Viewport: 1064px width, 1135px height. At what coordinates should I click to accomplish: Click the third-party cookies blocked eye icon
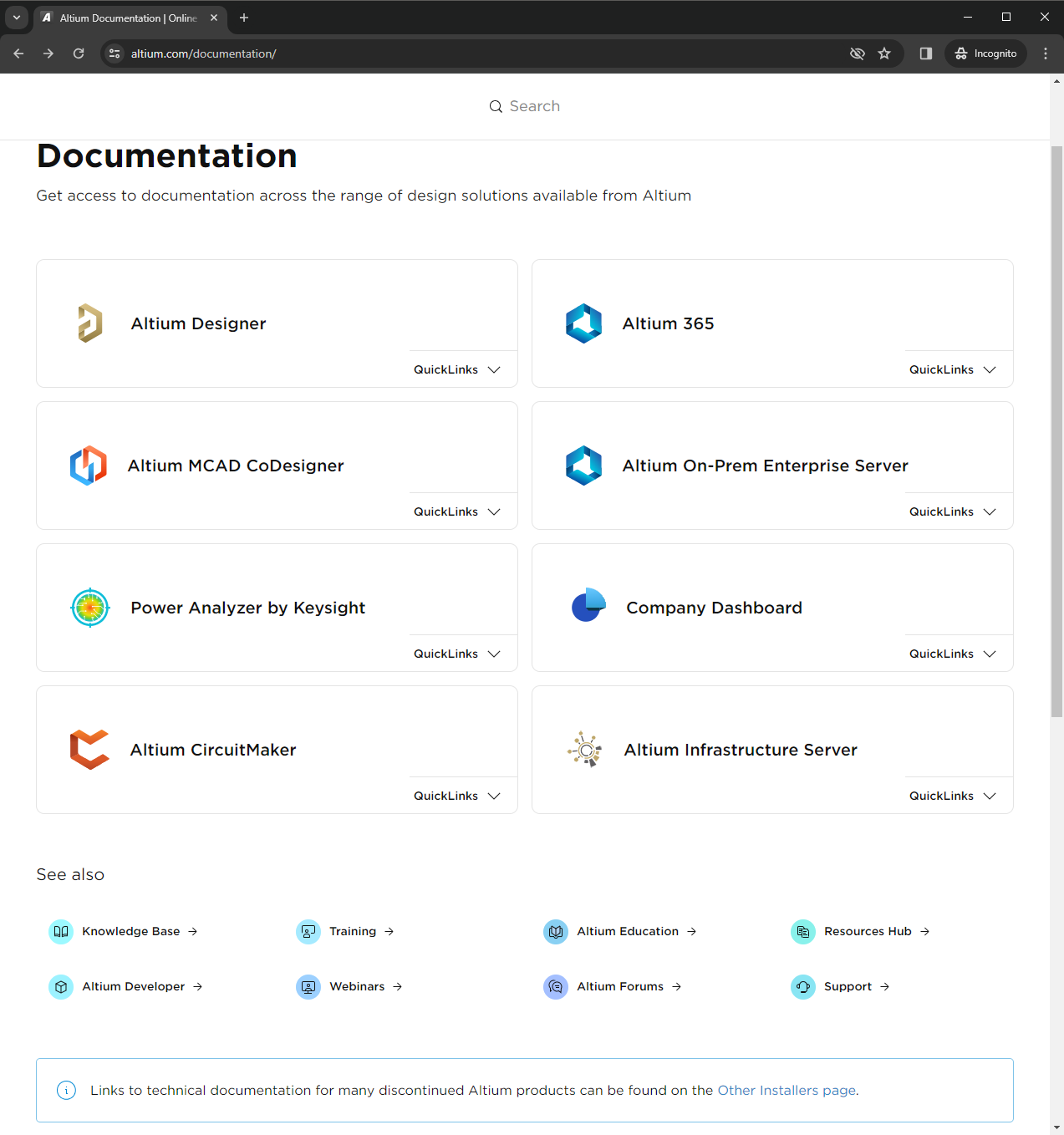point(858,53)
